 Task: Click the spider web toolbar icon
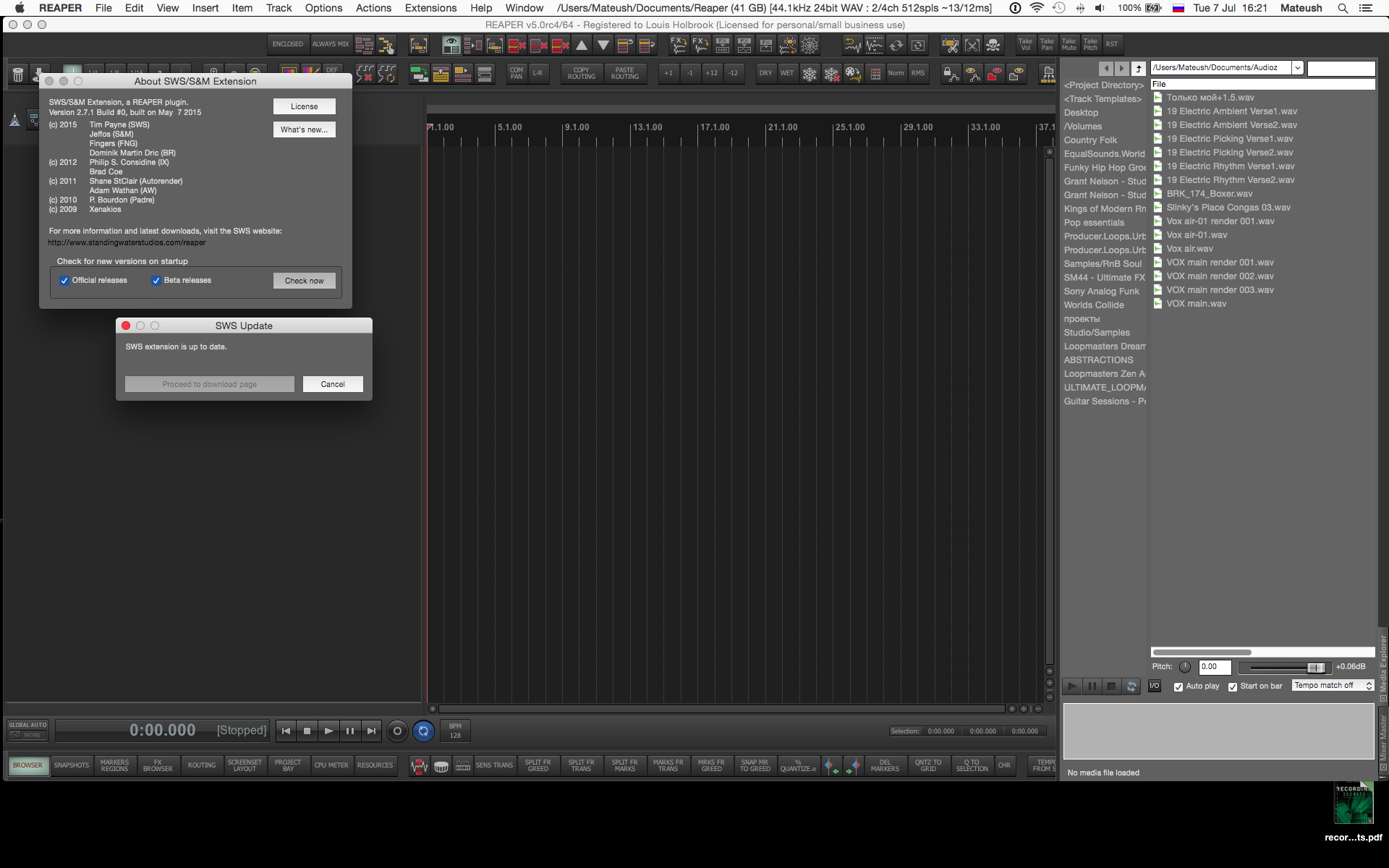pos(810,46)
